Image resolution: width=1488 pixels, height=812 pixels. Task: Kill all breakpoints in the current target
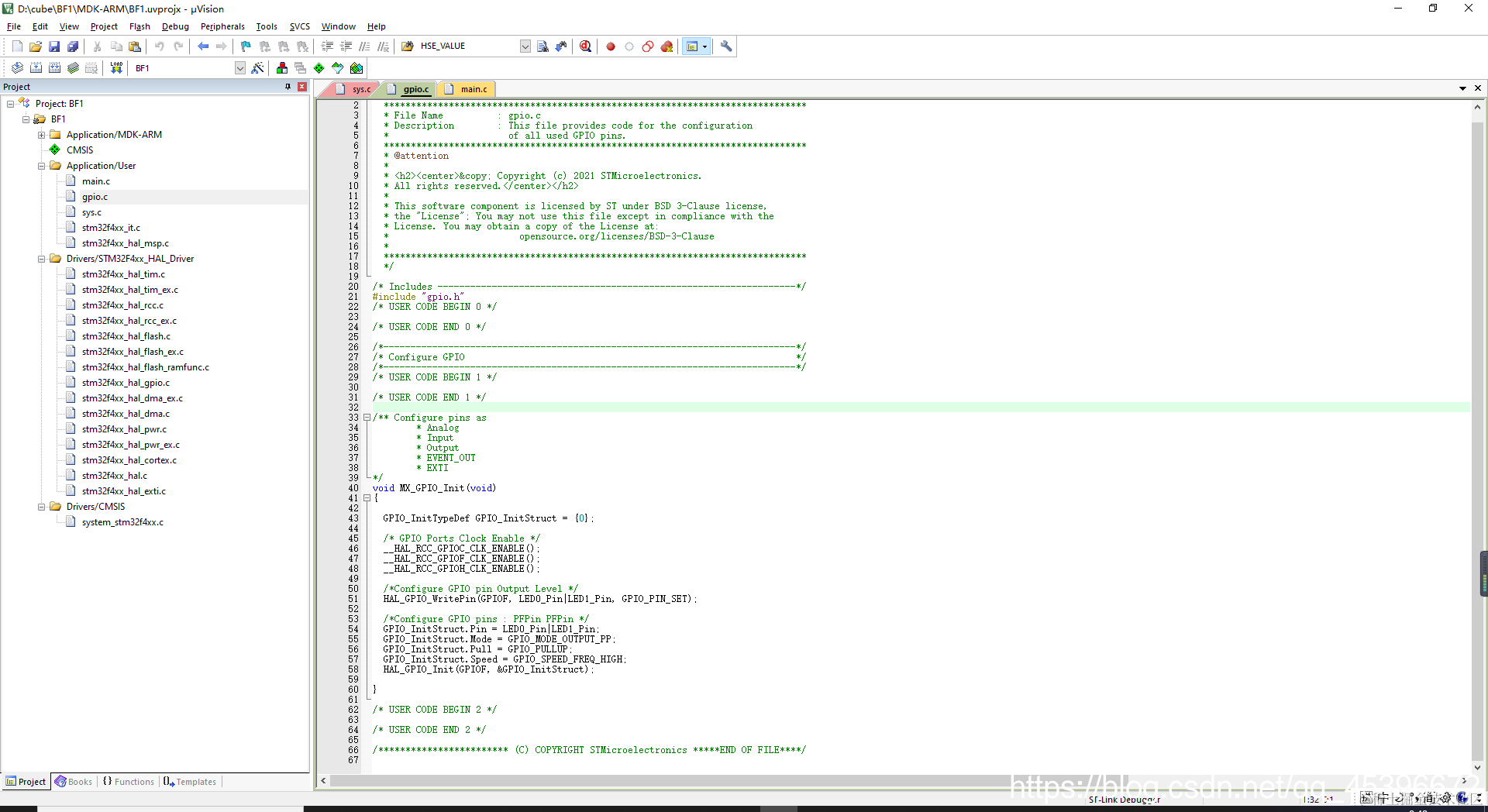(x=666, y=46)
